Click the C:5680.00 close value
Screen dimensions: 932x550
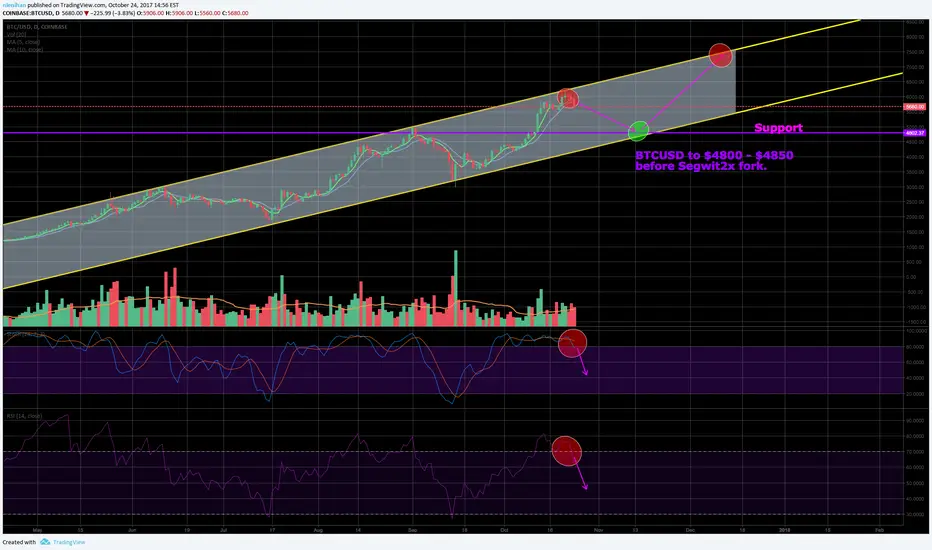[235, 13]
